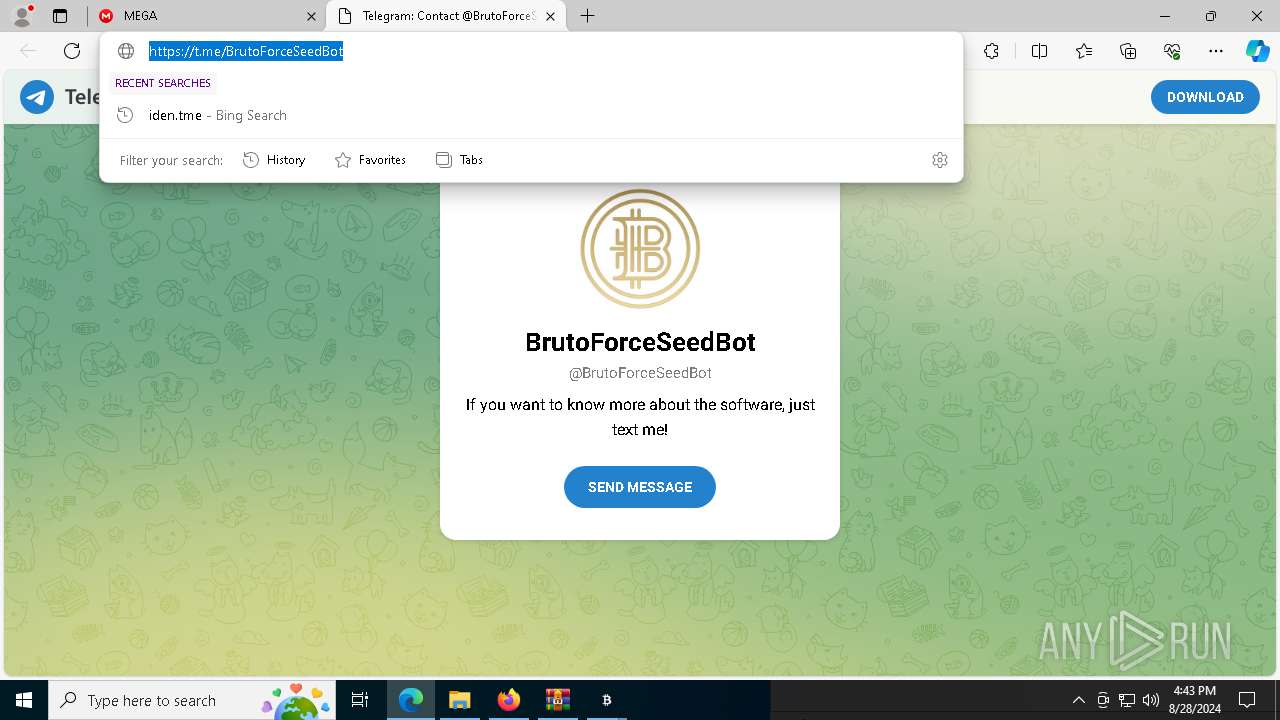Open the notification center icon
Image resolution: width=1280 pixels, height=720 pixels.
coord(1247,700)
